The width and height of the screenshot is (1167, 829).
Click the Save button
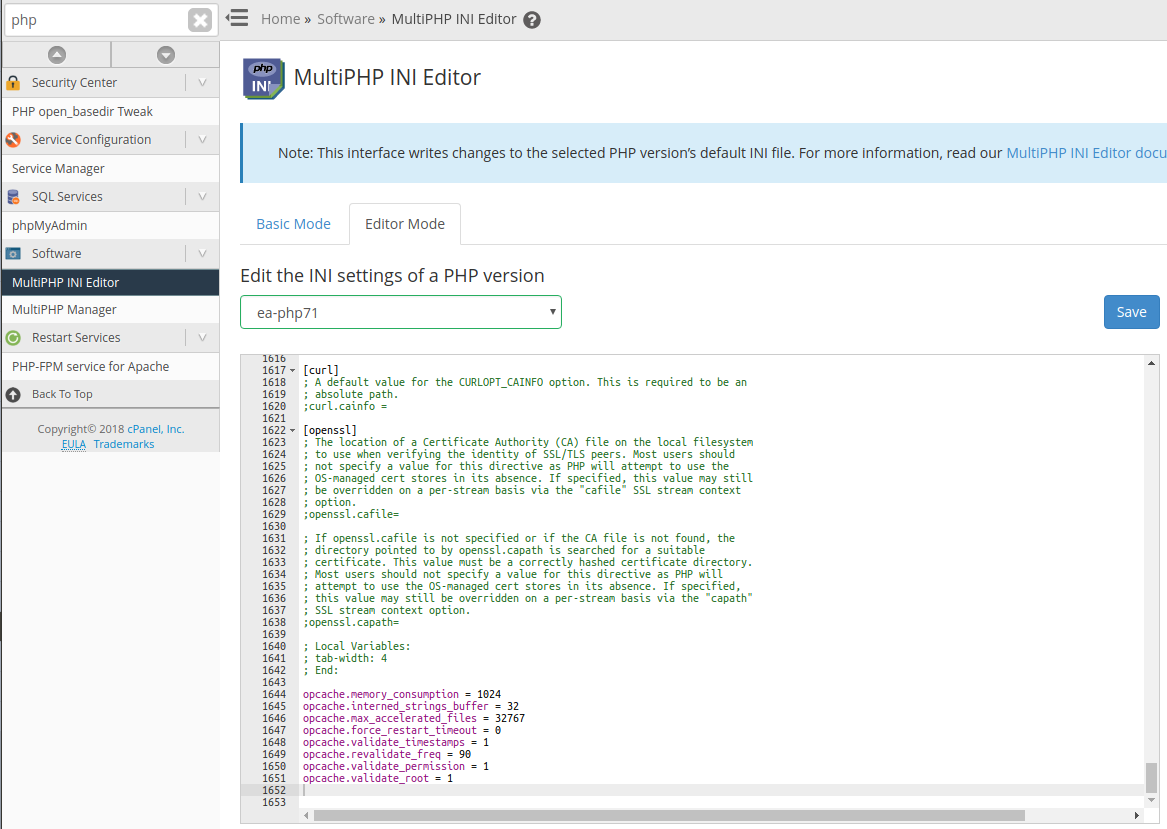1131,313
